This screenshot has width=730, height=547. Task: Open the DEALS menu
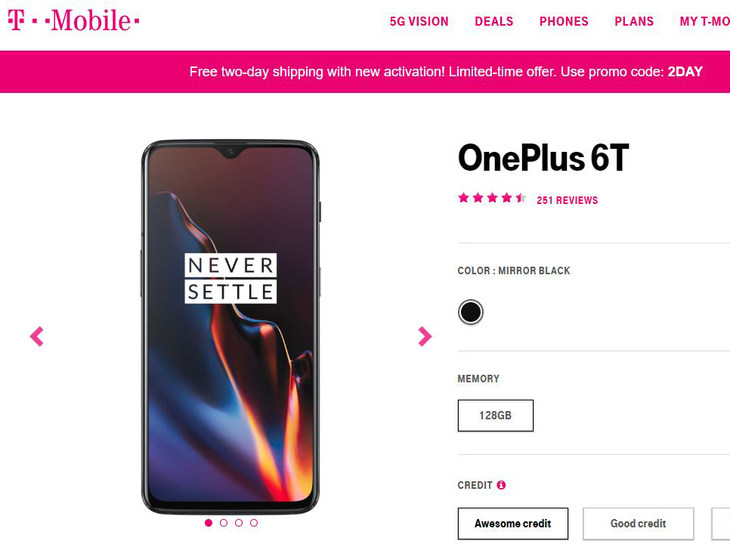[494, 21]
